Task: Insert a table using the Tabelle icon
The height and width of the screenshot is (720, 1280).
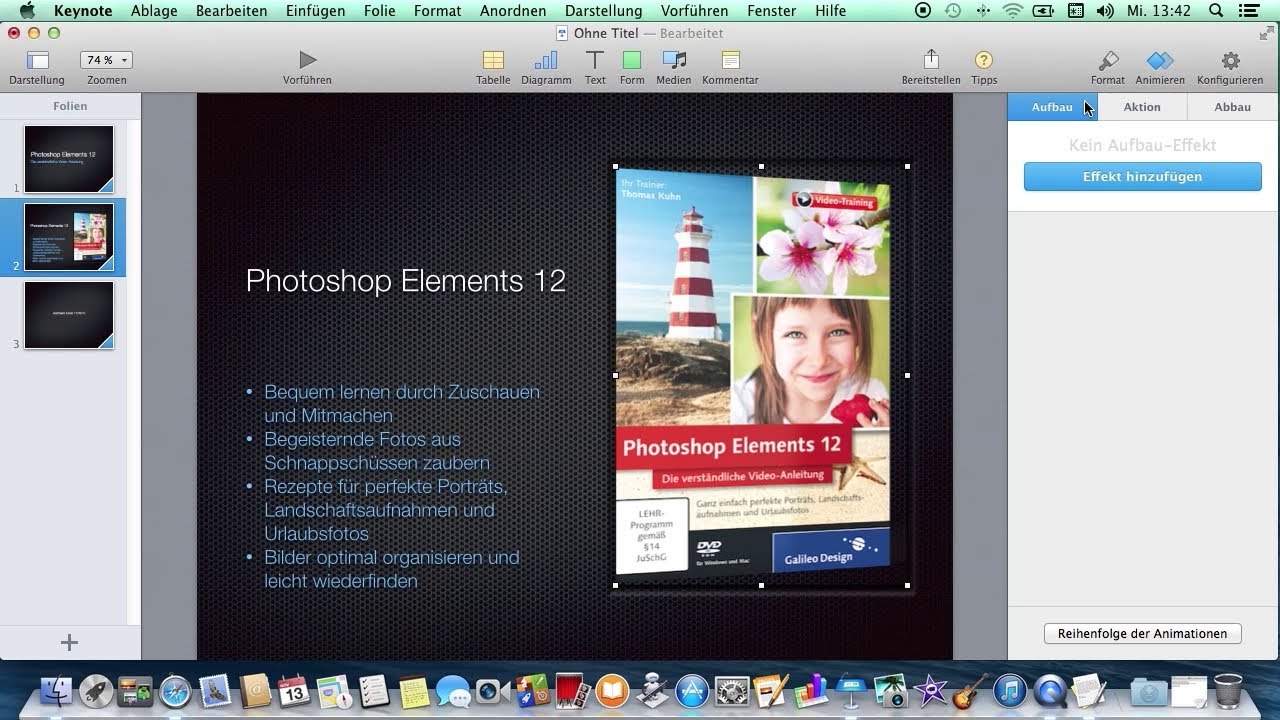Action: [493, 61]
